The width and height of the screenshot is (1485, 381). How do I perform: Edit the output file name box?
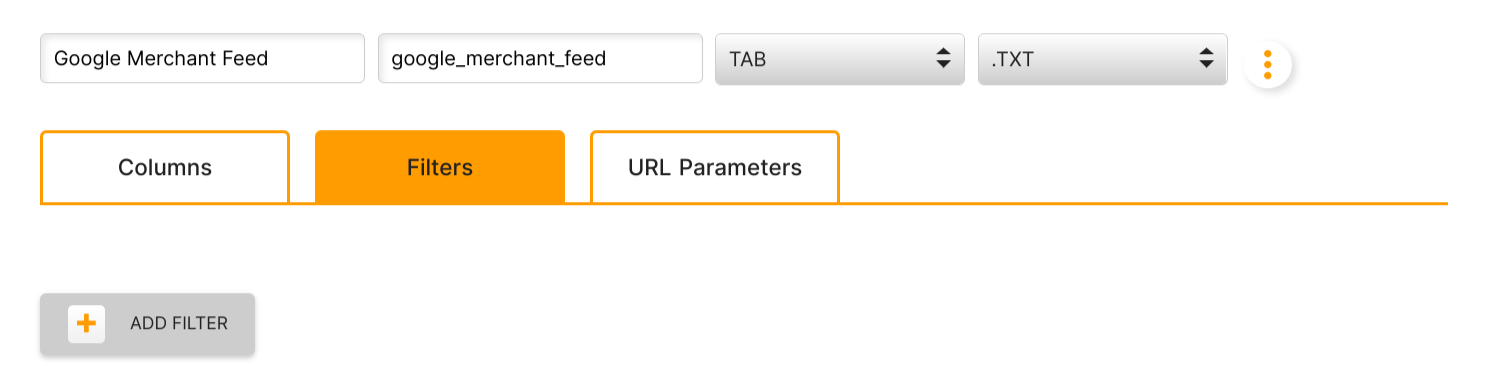coord(540,59)
